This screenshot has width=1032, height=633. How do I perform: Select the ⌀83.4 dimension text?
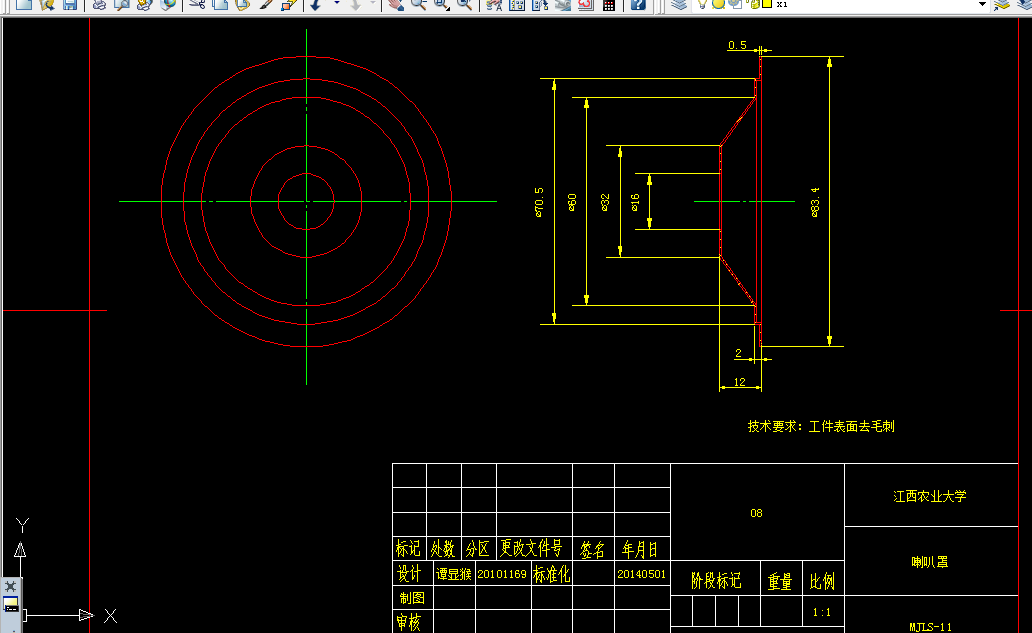click(x=815, y=201)
